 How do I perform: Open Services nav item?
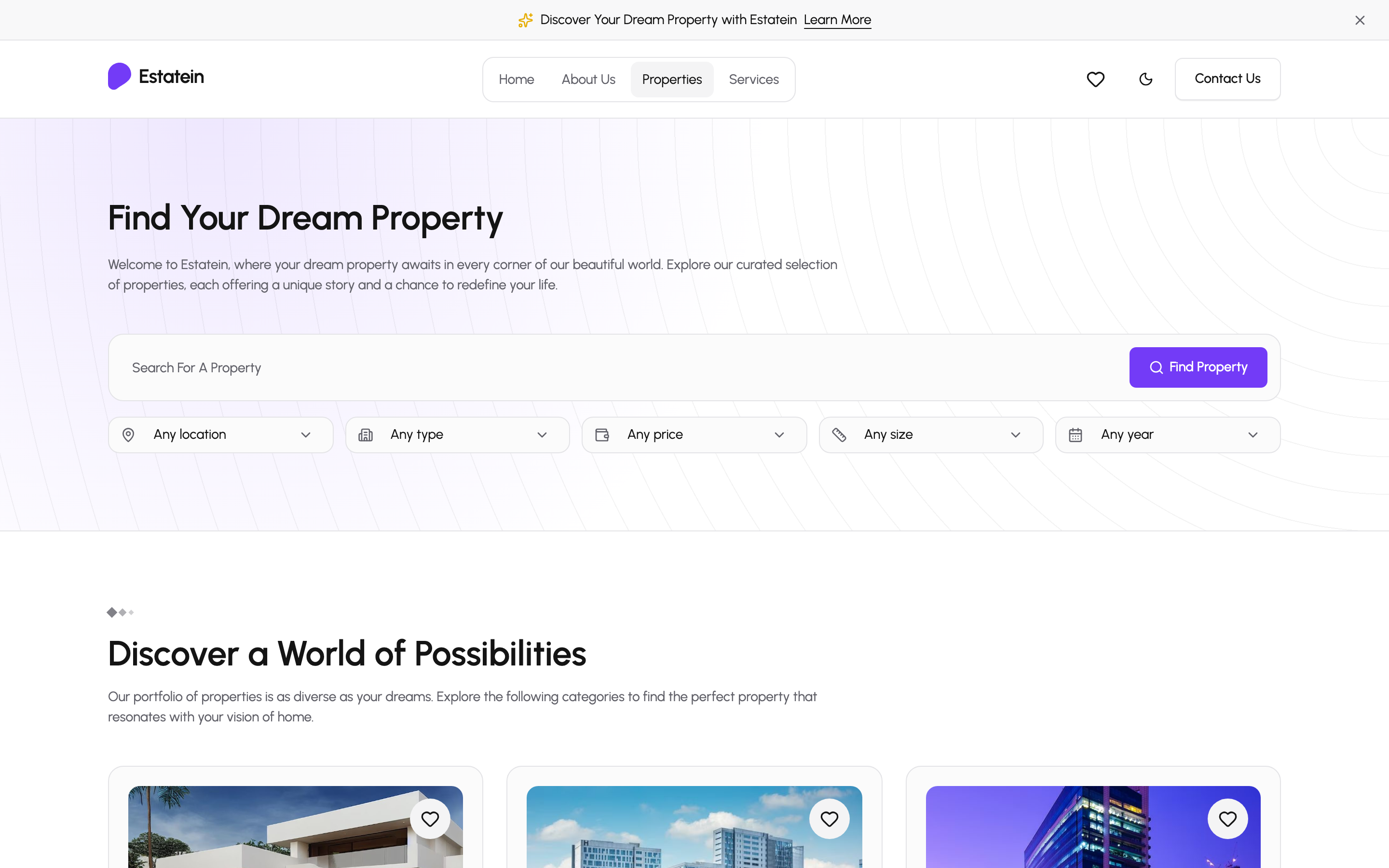pyautogui.click(x=754, y=79)
